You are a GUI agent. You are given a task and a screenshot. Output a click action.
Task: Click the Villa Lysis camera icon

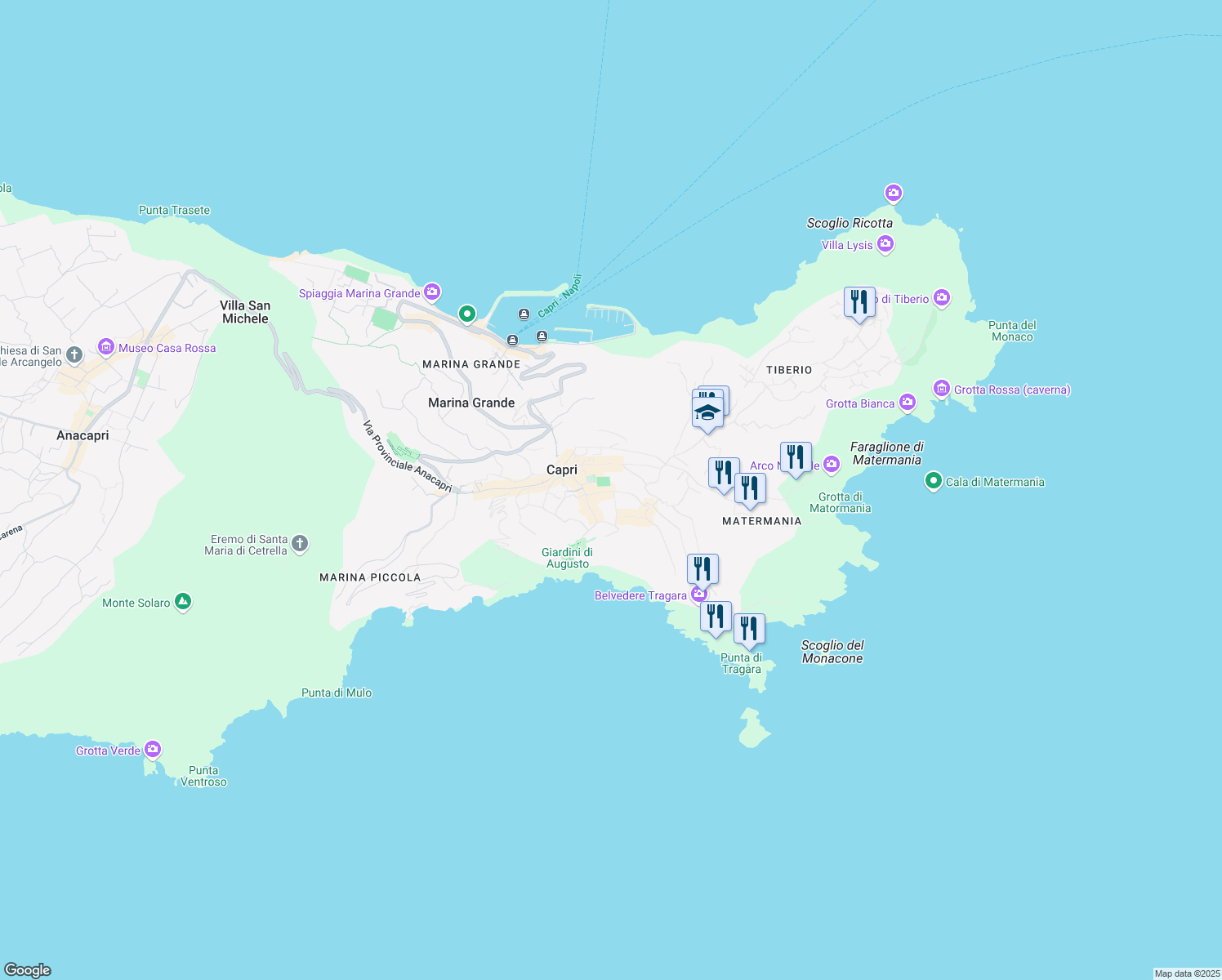pyautogui.click(x=885, y=245)
